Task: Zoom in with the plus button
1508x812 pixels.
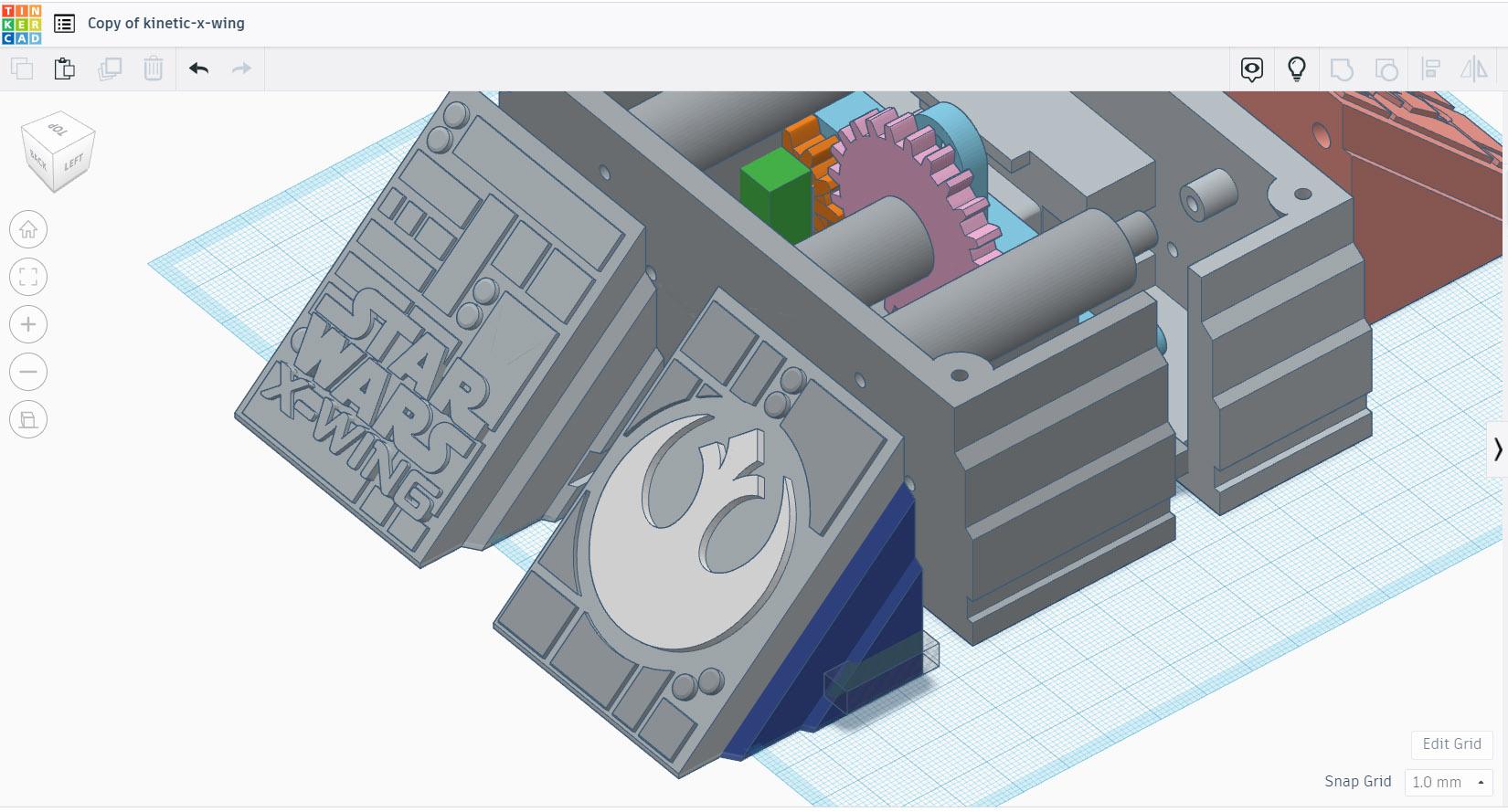Action: 28,324
